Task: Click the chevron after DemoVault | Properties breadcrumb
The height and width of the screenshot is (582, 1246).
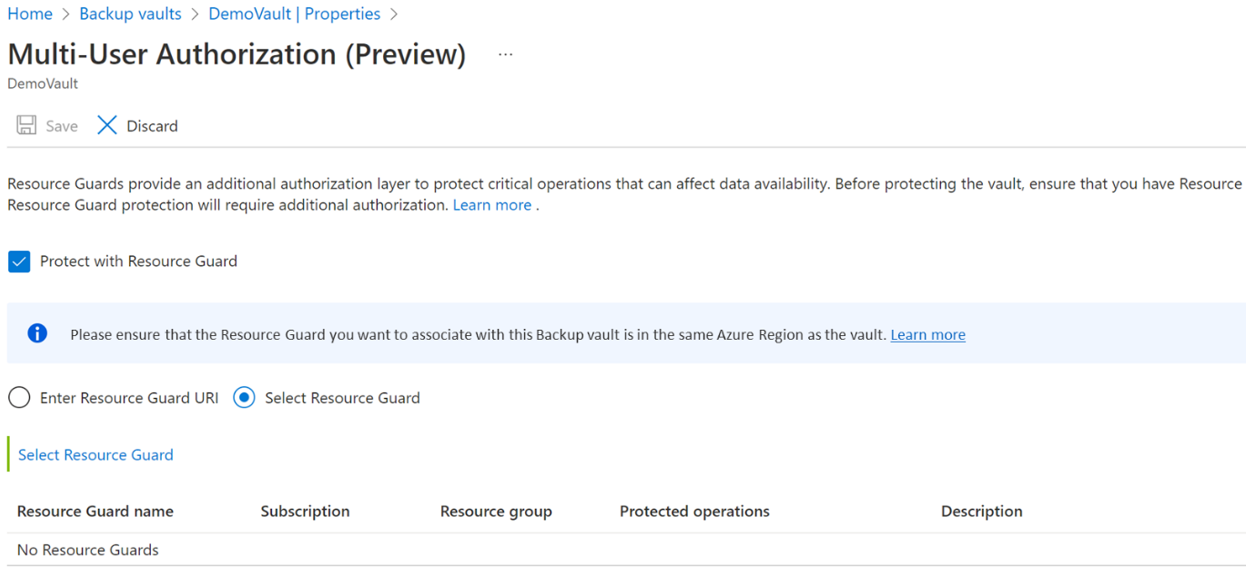Action: click(x=394, y=13)
